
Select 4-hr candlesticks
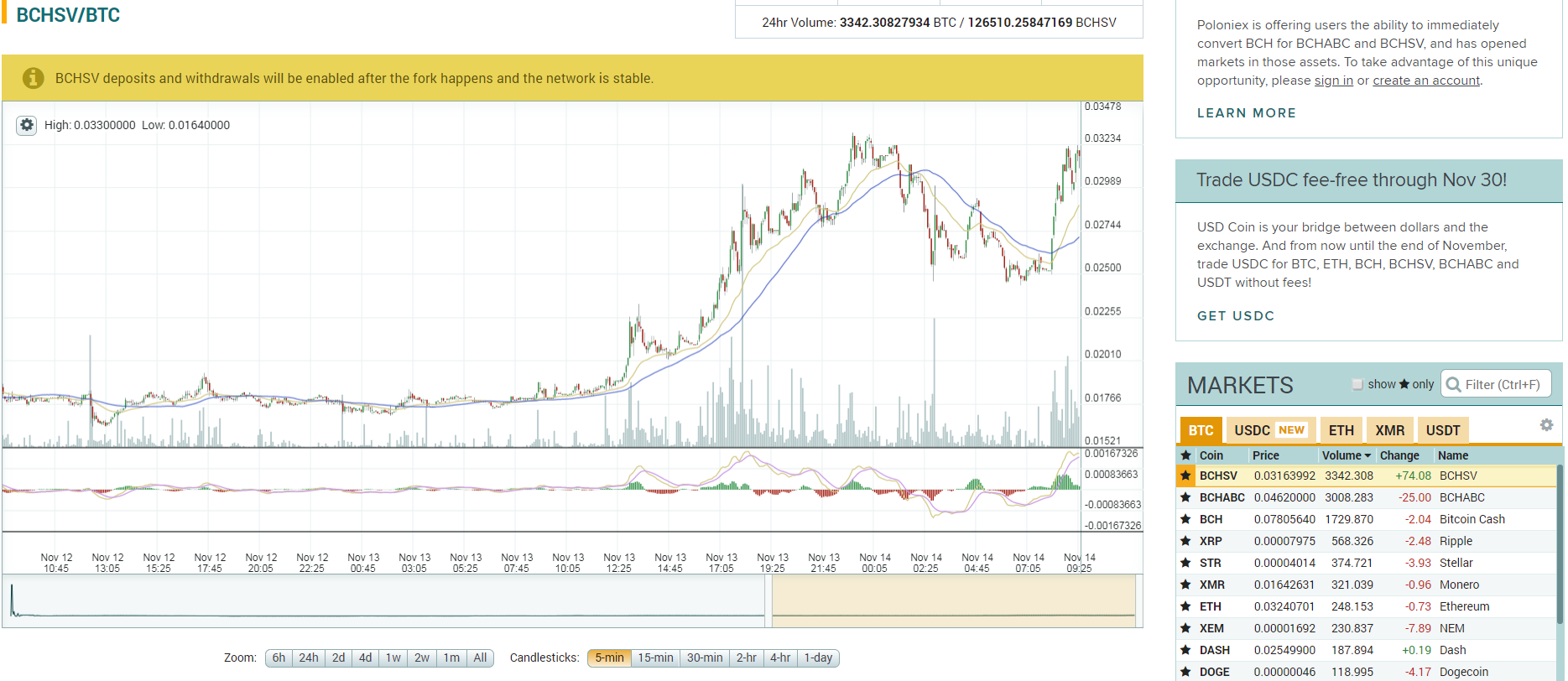[780, 658]
